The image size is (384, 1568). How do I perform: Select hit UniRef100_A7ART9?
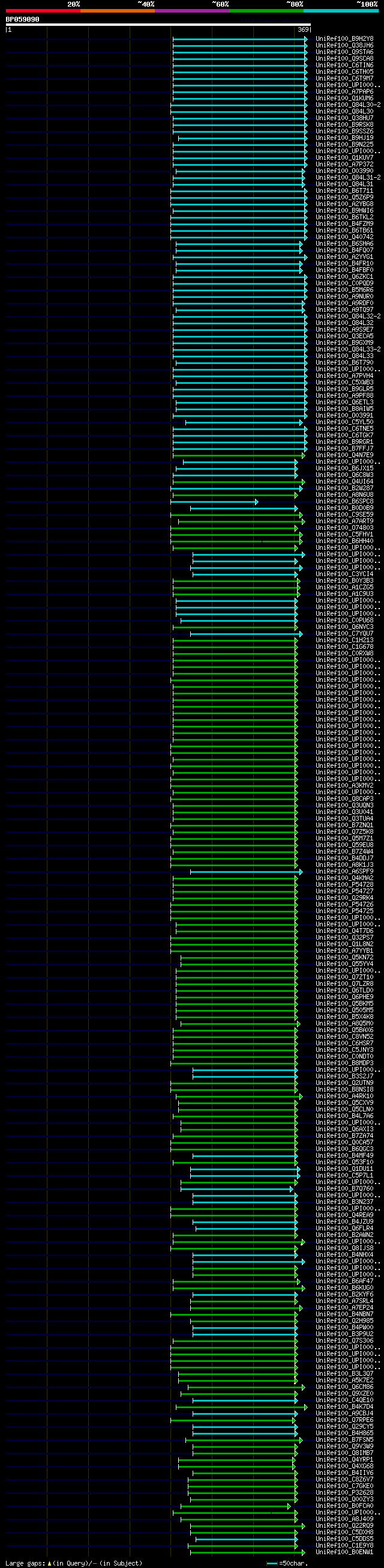pyautogui.click(x=344, y=521)
